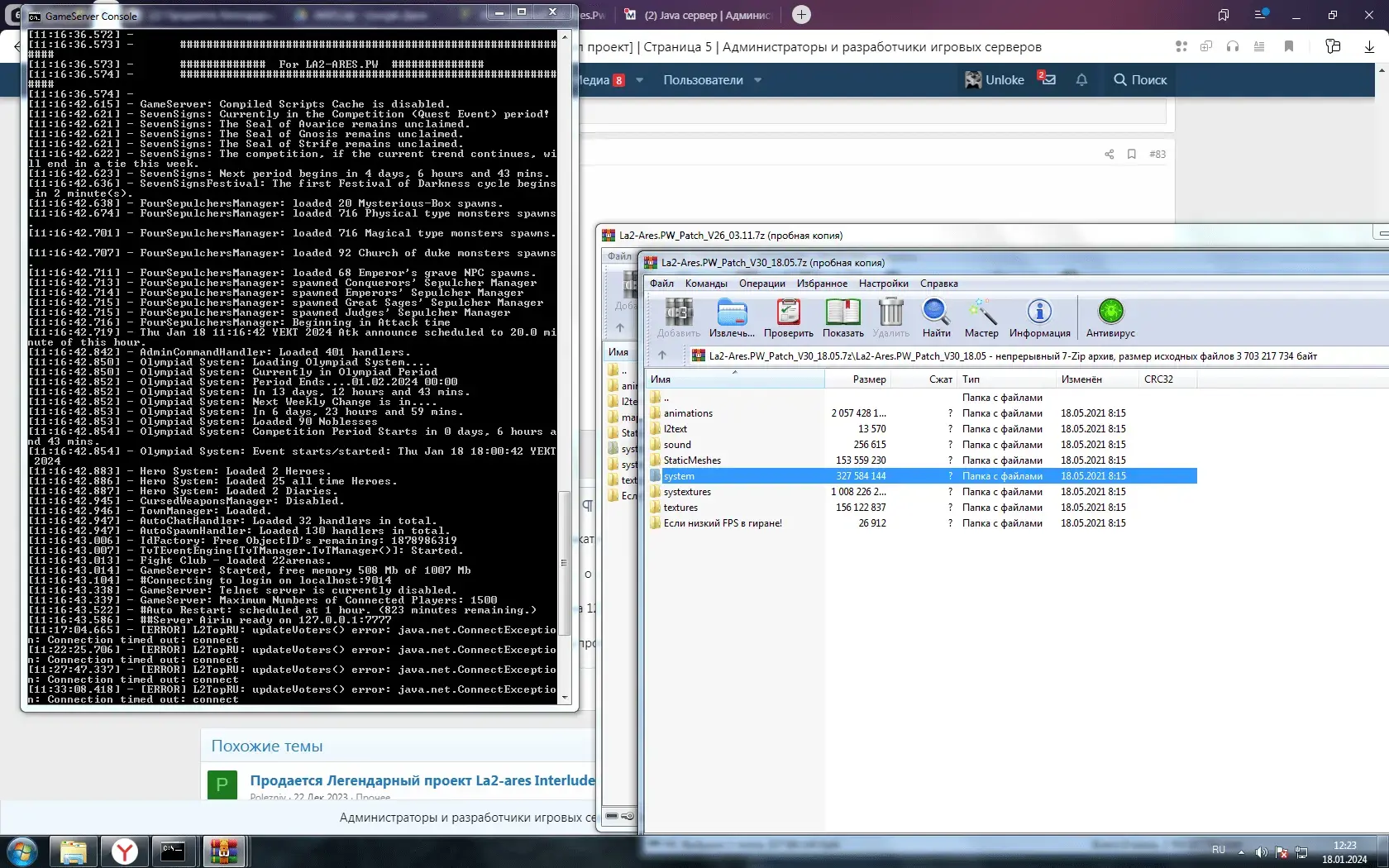Sort by Изменён column header
The image size is (1389, 868).
(x=1097, y=379)
